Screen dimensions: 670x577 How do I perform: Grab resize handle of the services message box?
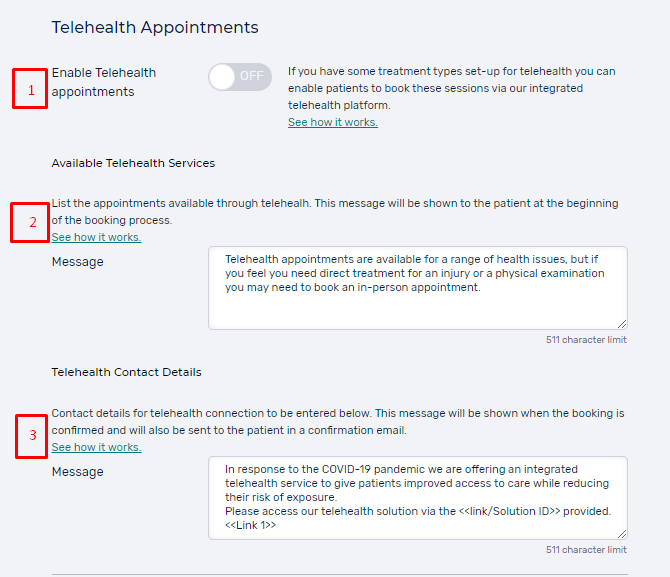tap(622, 324)
